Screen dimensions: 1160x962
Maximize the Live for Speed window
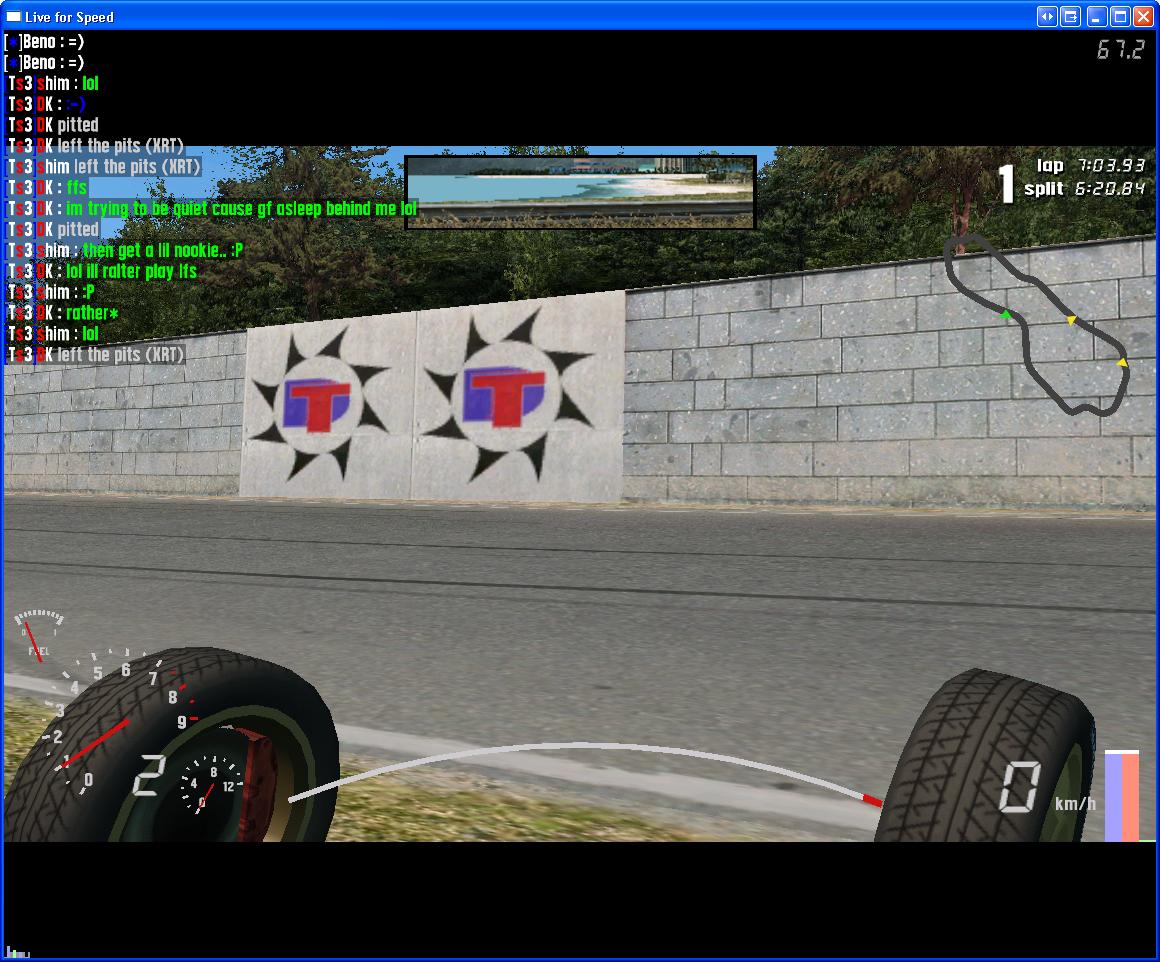[1121, 16]
